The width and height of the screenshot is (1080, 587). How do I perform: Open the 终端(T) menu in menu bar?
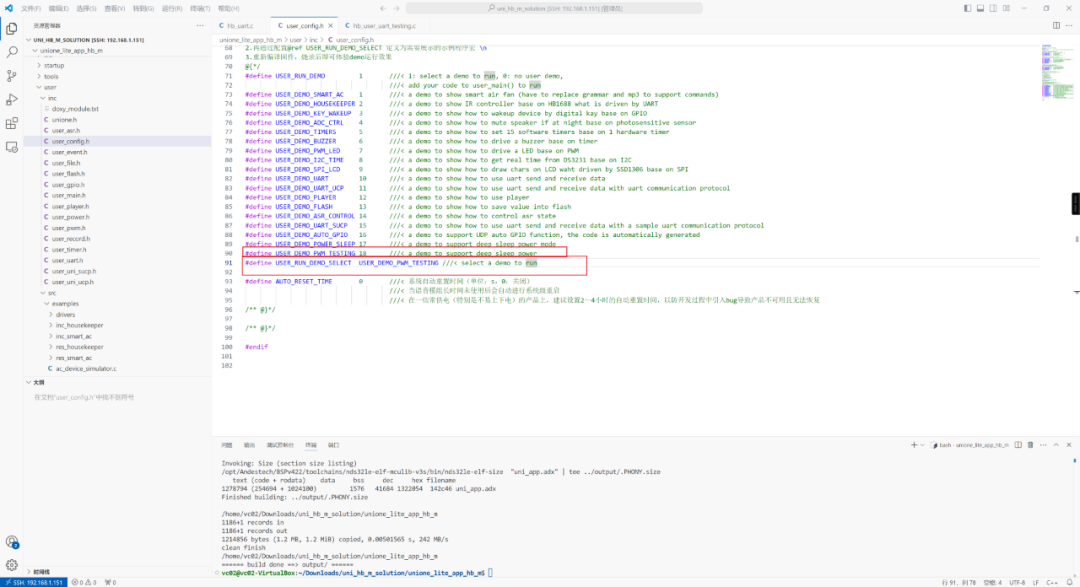click(x=200, y=8)
